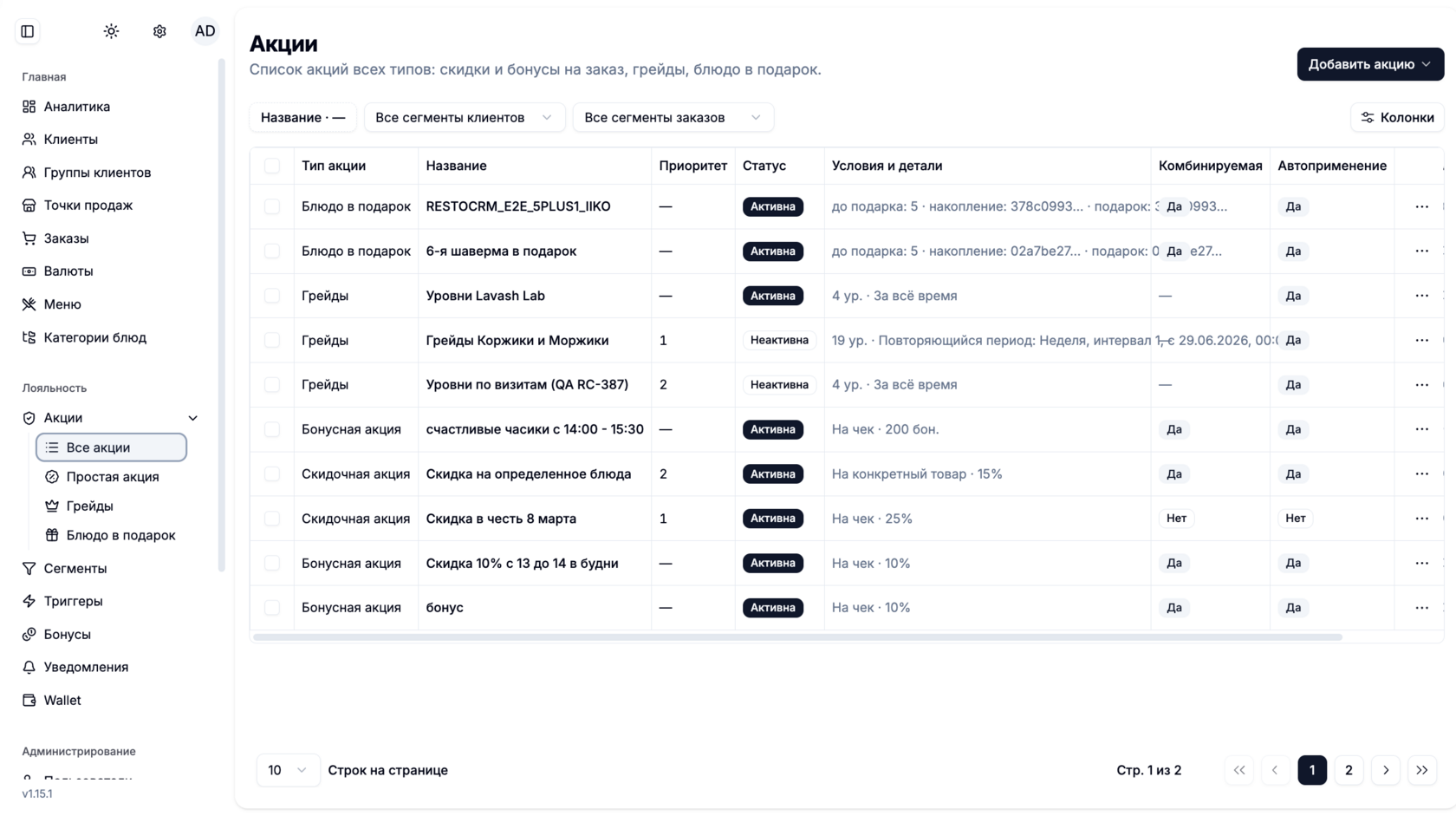Click the Аналитика dashboard icon
This screenshot has height=816, width=1456.
[x=29, y=107]
